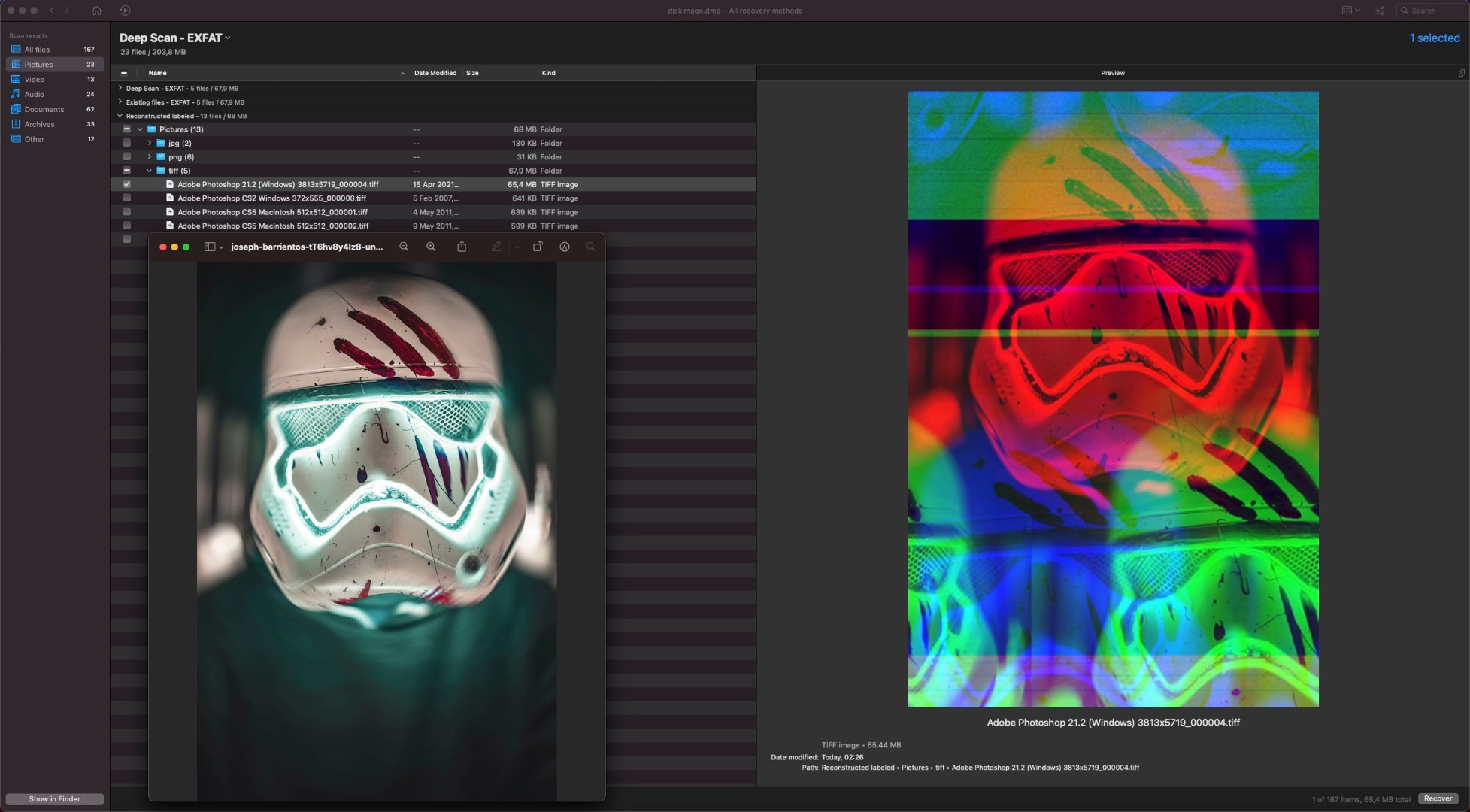Screen dimensions: 1470x812
Task: Select Other in the sidebar
Action: 54,139
